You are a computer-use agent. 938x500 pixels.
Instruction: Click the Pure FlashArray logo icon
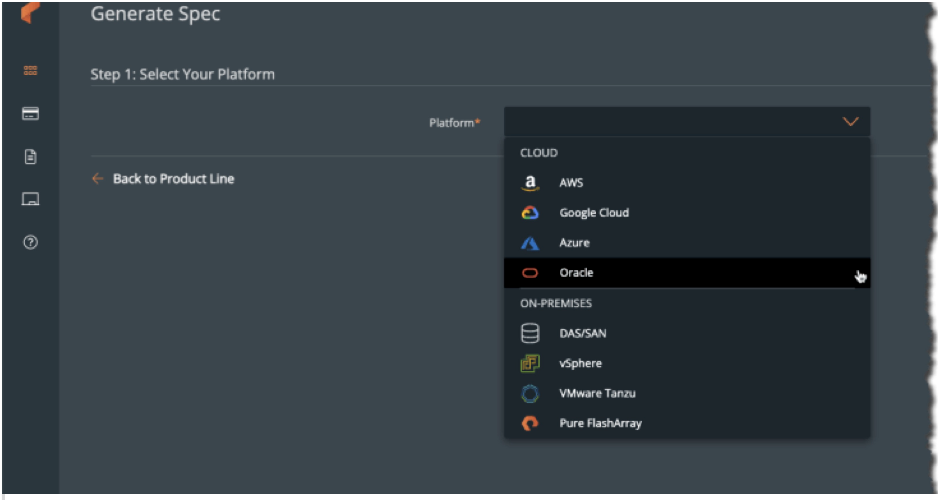tap(530, 423)
